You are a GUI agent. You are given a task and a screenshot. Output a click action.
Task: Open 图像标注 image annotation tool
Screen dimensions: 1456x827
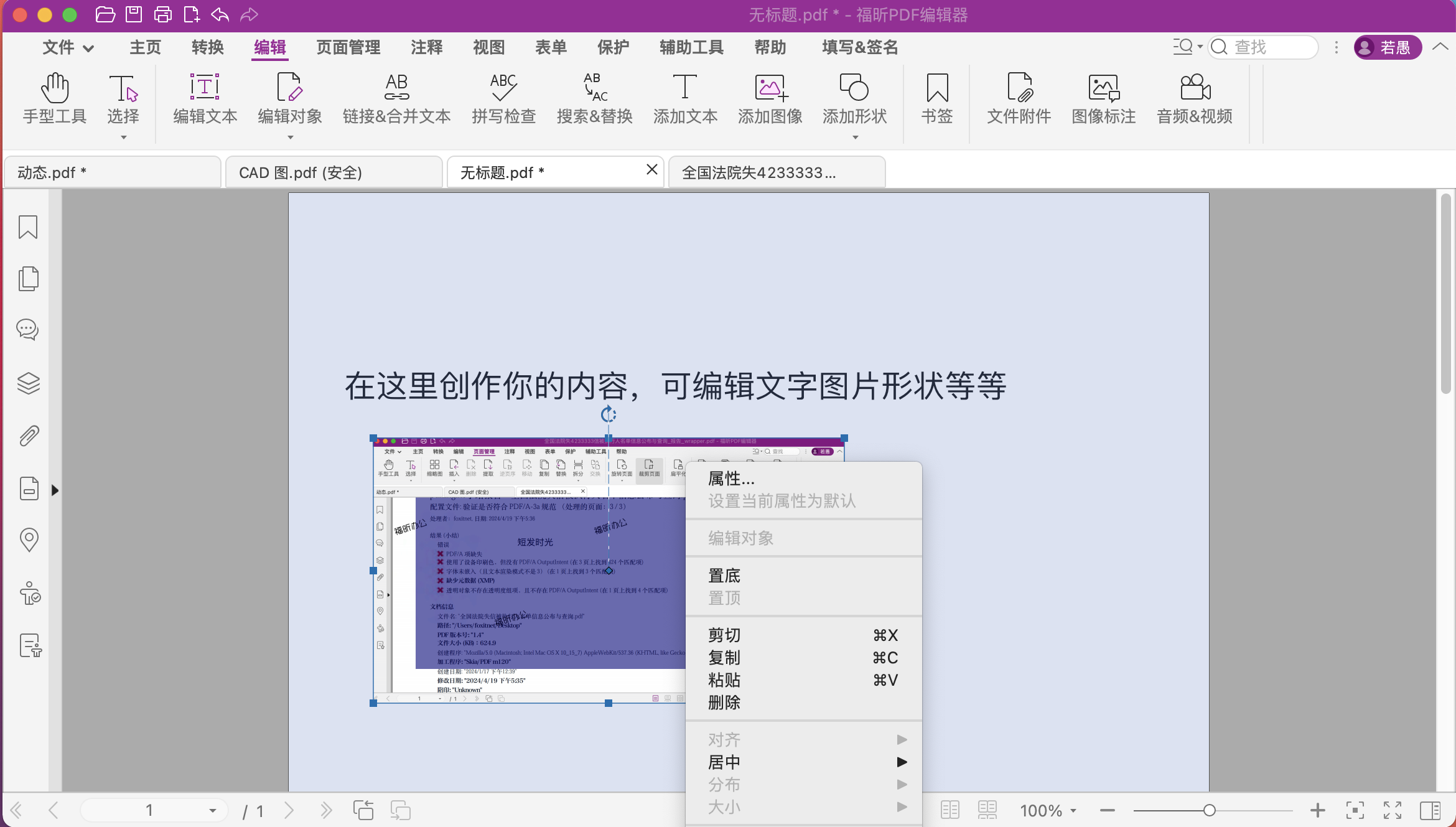click(1103, 100)
